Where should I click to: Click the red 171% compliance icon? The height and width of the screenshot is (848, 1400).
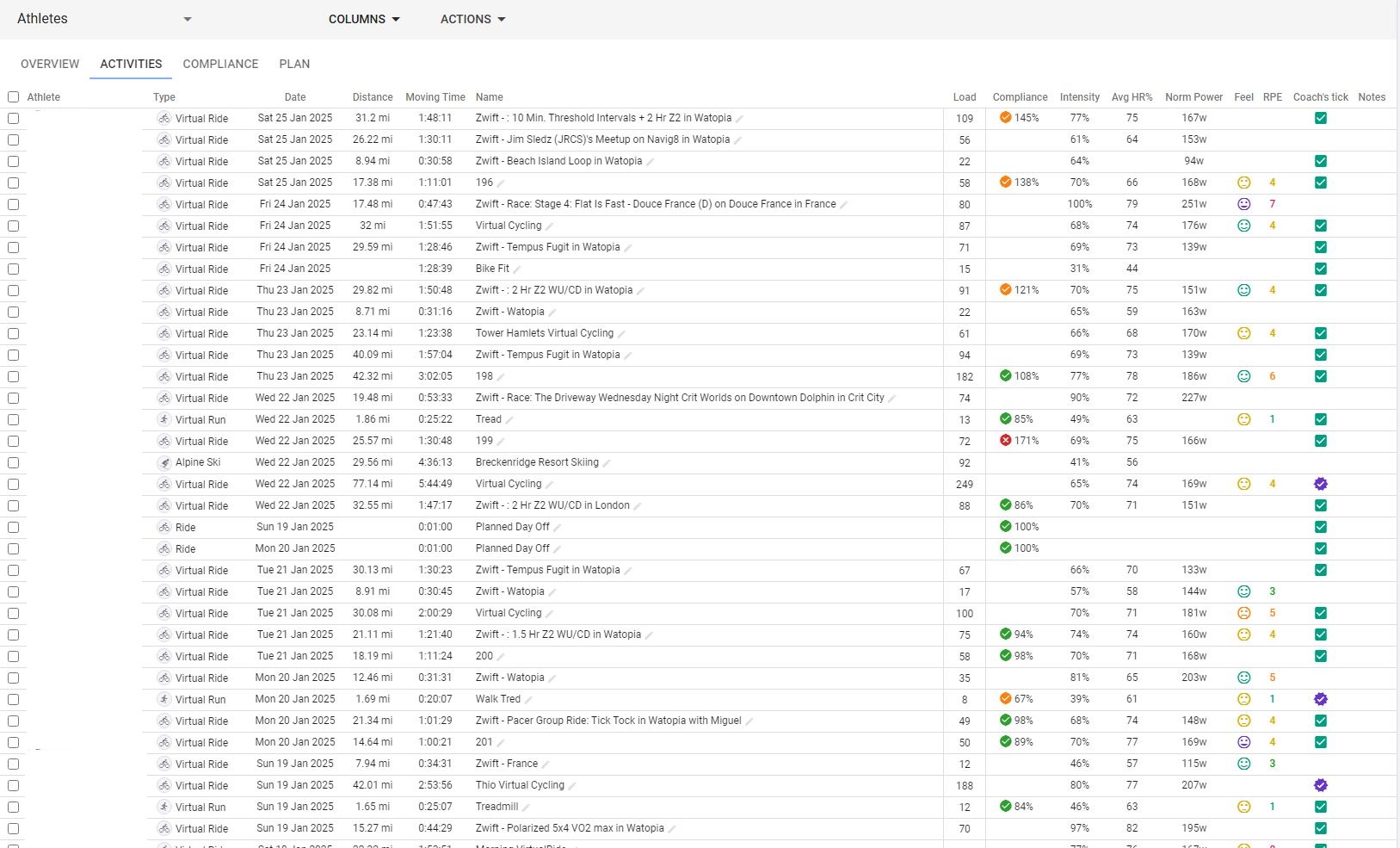pos(1005,440)
